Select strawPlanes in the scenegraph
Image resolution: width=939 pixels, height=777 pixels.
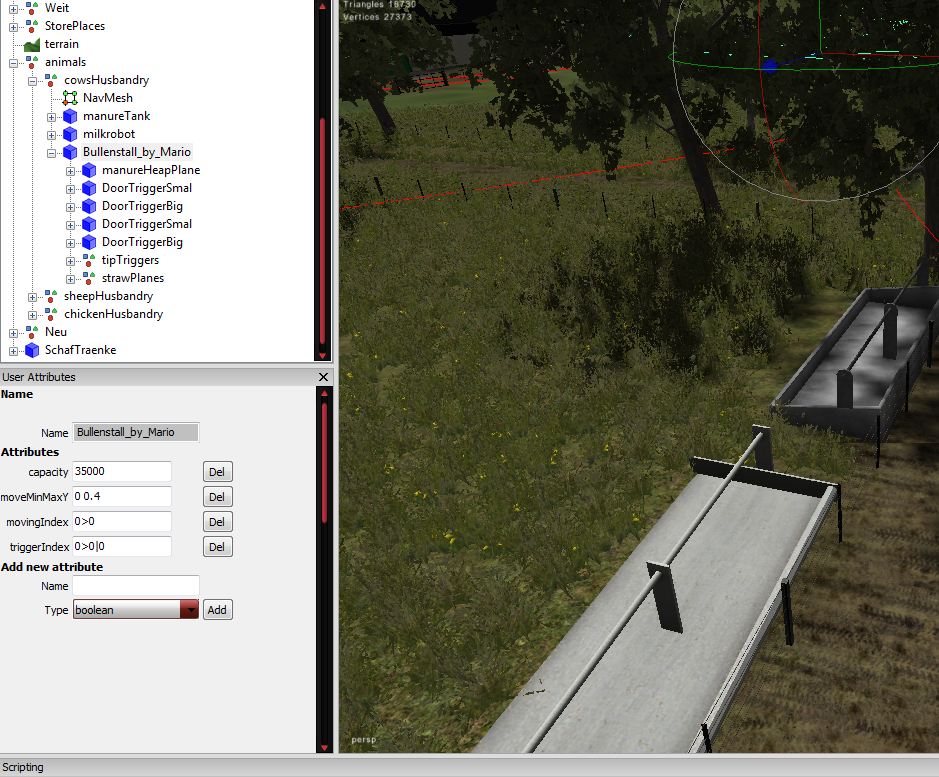tap(132, 278)
